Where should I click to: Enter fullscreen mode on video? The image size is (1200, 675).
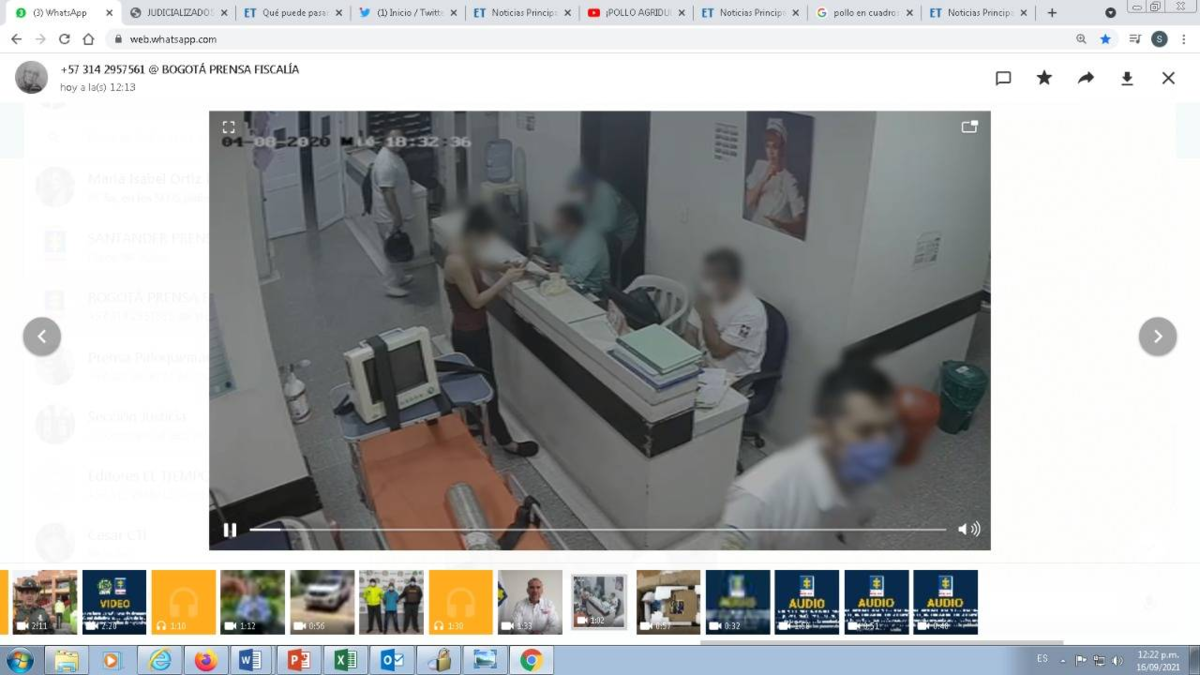coord(229,127)
